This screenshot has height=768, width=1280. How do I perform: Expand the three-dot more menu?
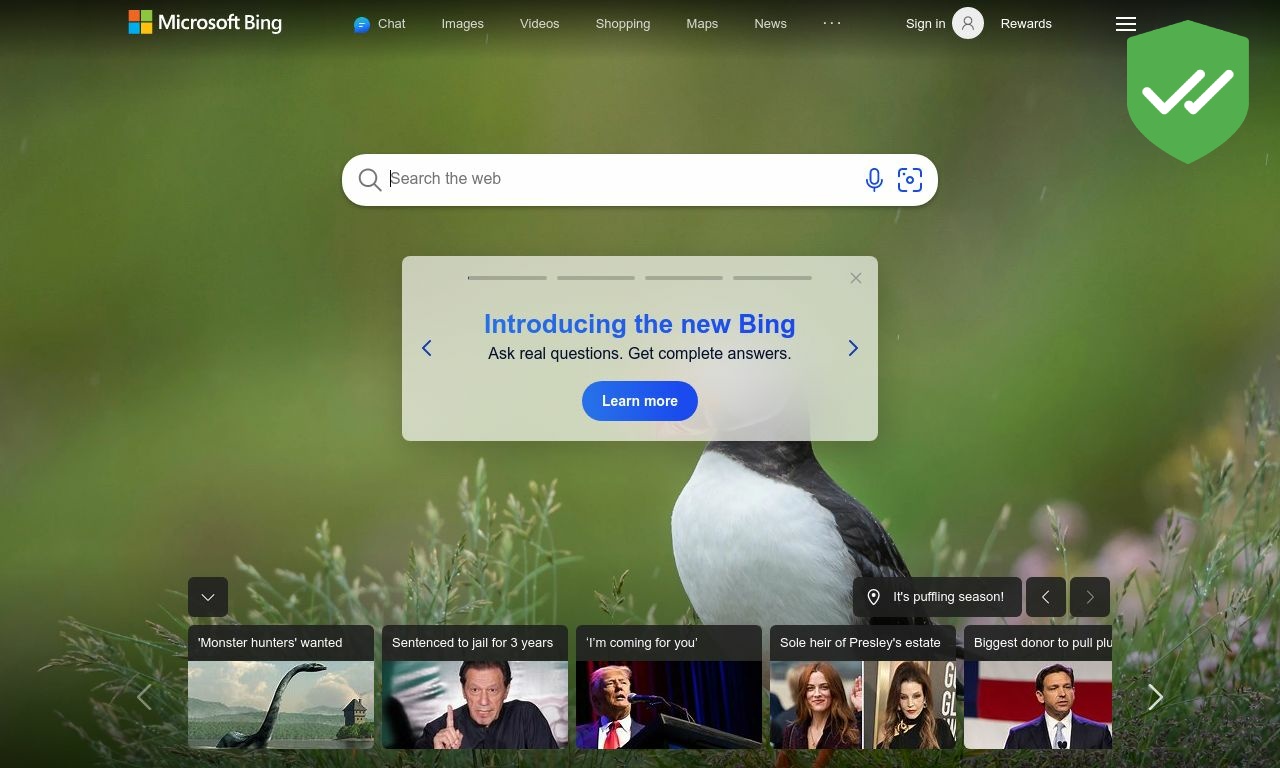point(832,23)
